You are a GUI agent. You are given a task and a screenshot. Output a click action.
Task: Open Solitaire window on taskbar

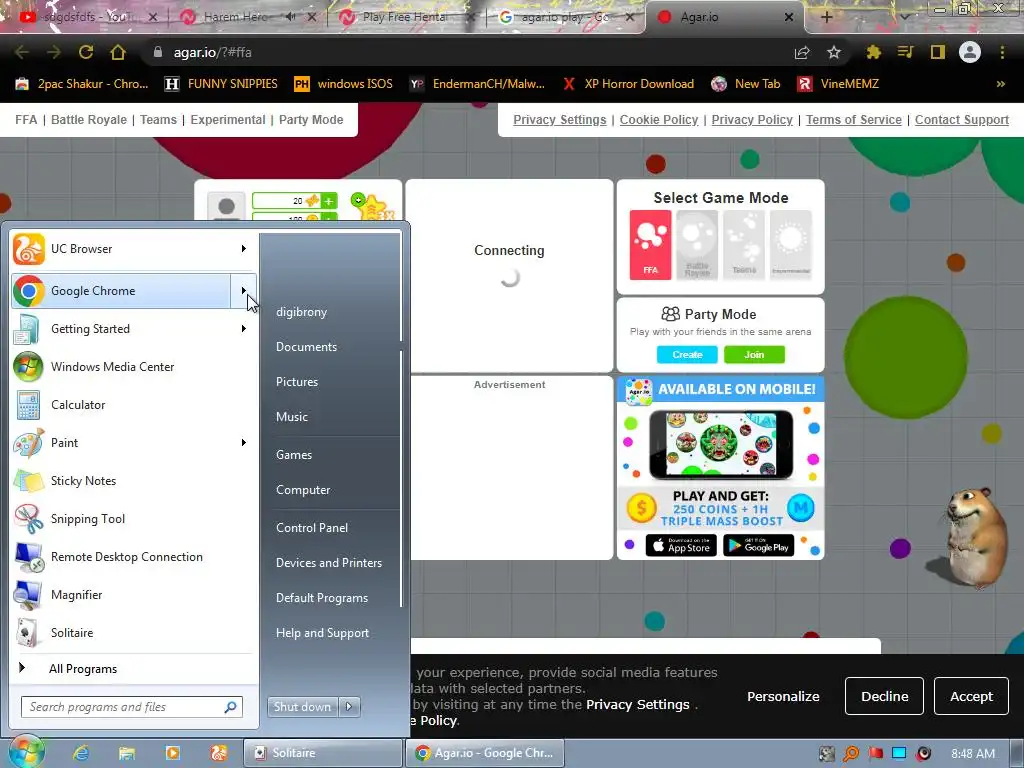coord(323,753)
